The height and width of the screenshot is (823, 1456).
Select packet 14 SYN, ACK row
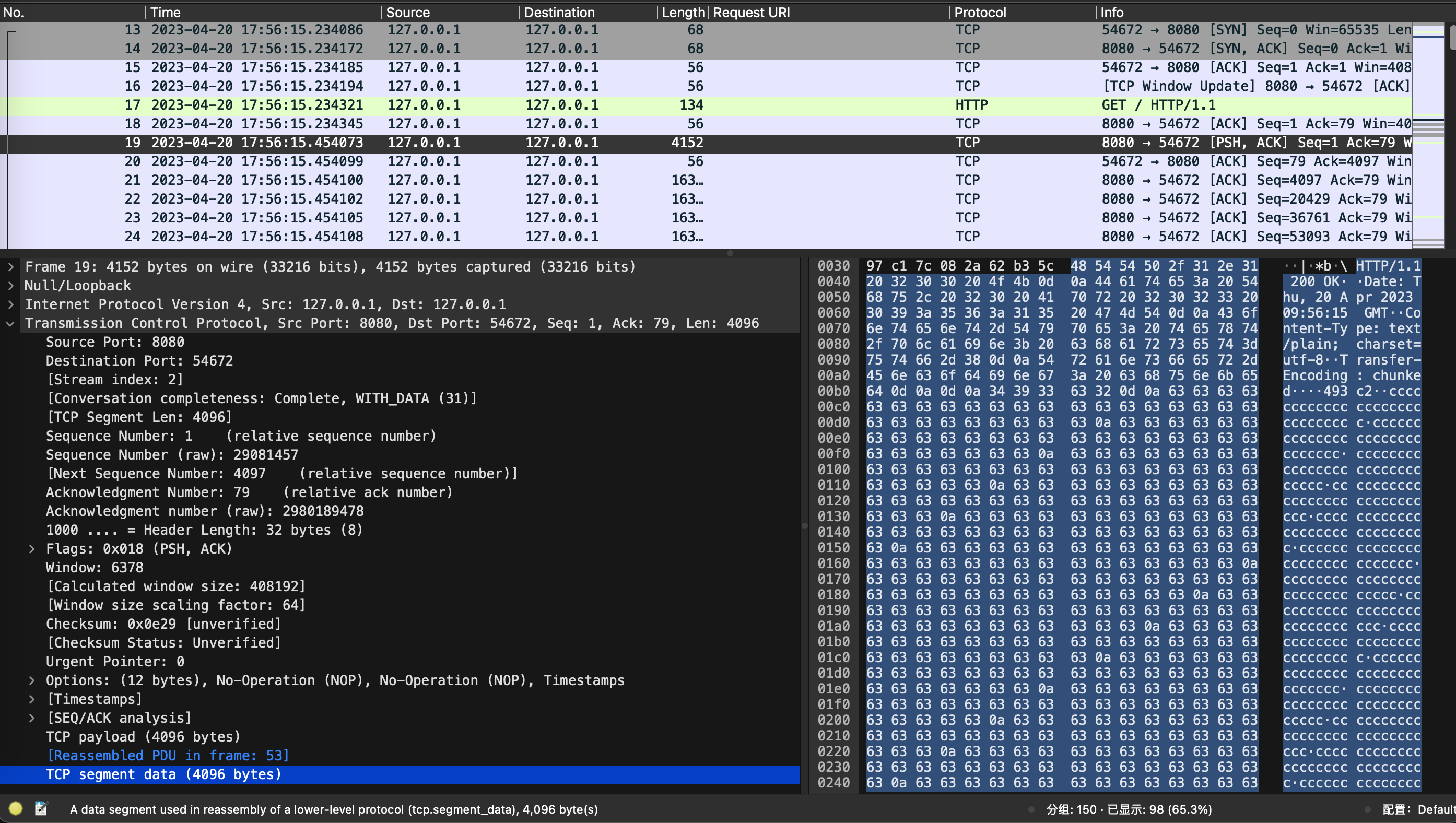pos(706,49)
